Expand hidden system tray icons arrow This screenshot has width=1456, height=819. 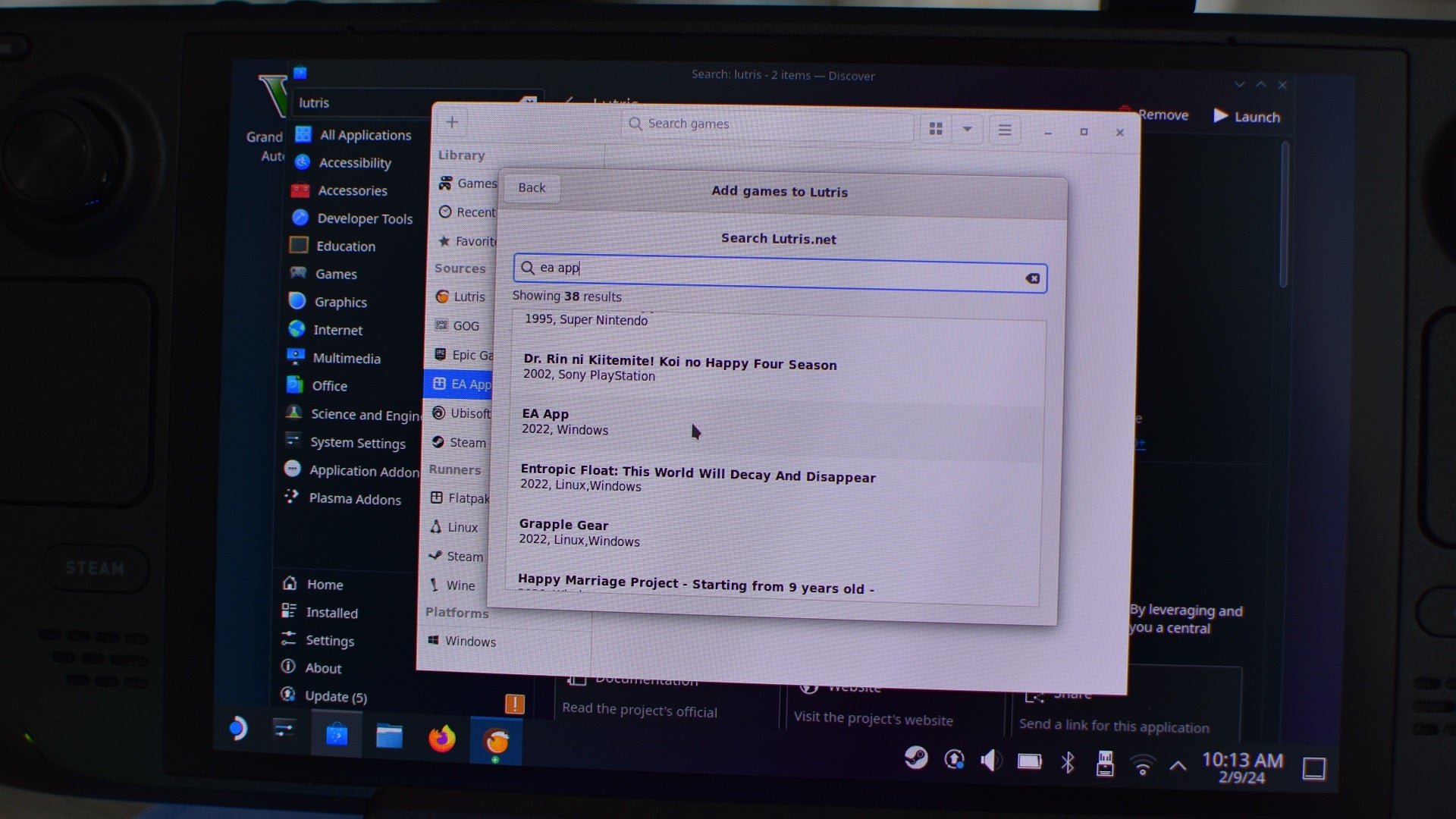click(1178, 766)
